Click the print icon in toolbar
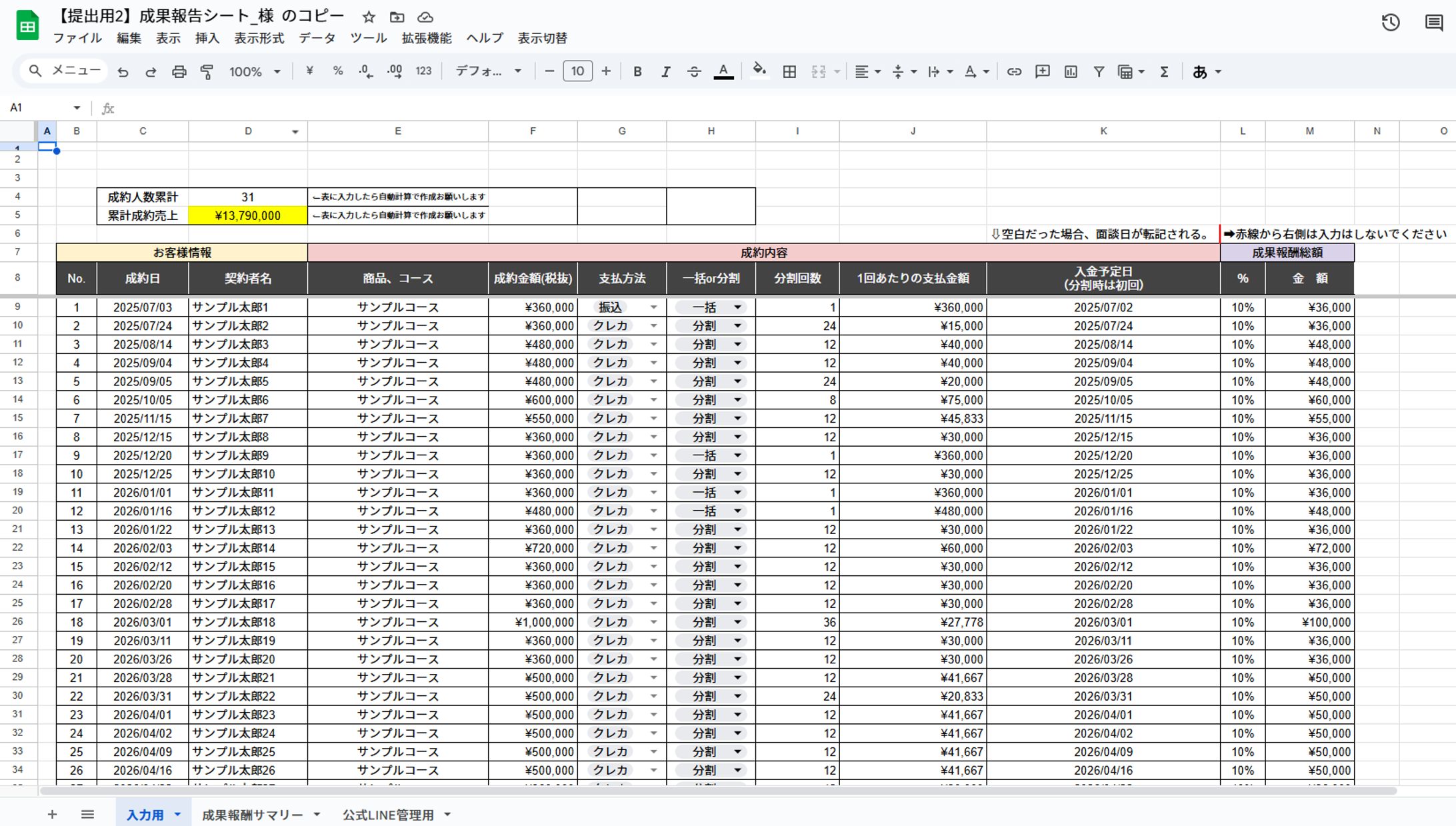The height and width of the screenshot is (826, 1456). pyautogui.click(x=179, y=72)
